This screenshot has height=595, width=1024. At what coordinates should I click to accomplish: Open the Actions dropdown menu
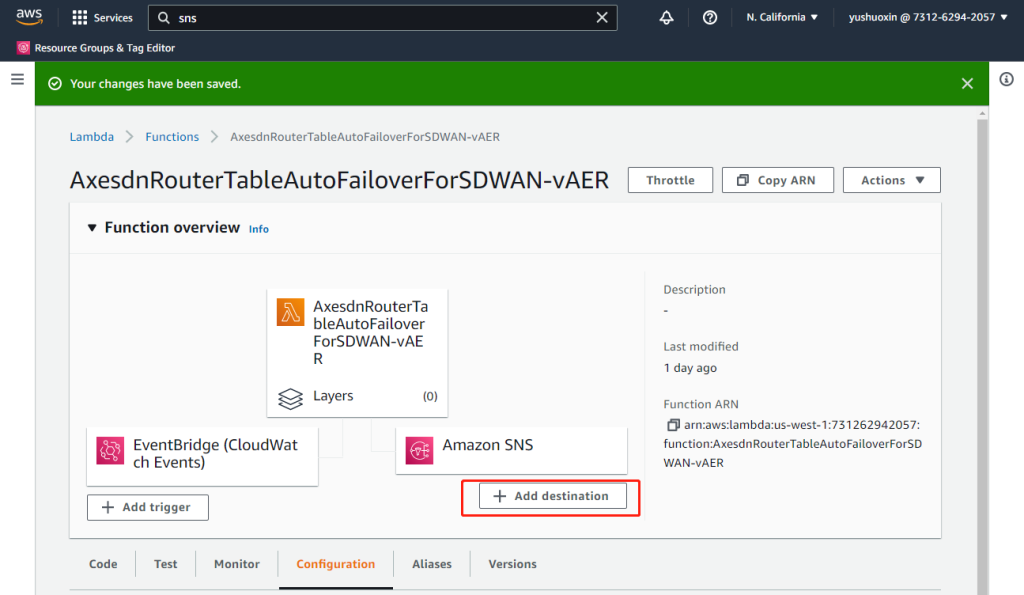coord(892,180)
